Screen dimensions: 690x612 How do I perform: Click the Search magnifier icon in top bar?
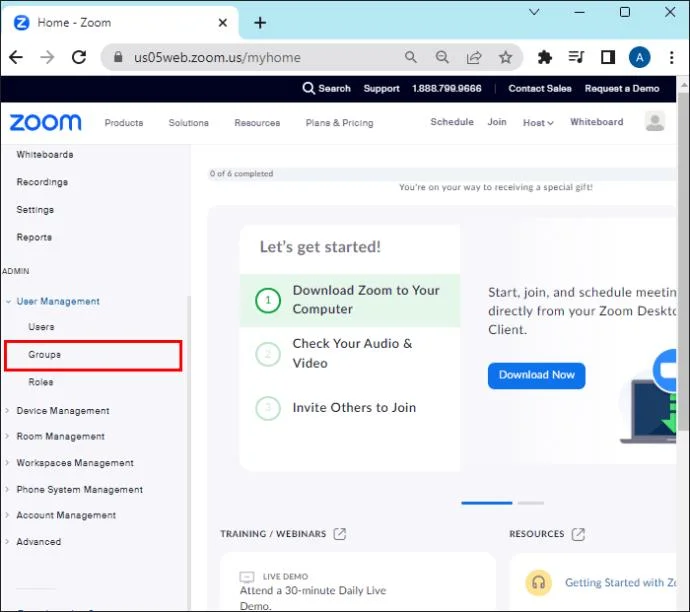[308, 88]
